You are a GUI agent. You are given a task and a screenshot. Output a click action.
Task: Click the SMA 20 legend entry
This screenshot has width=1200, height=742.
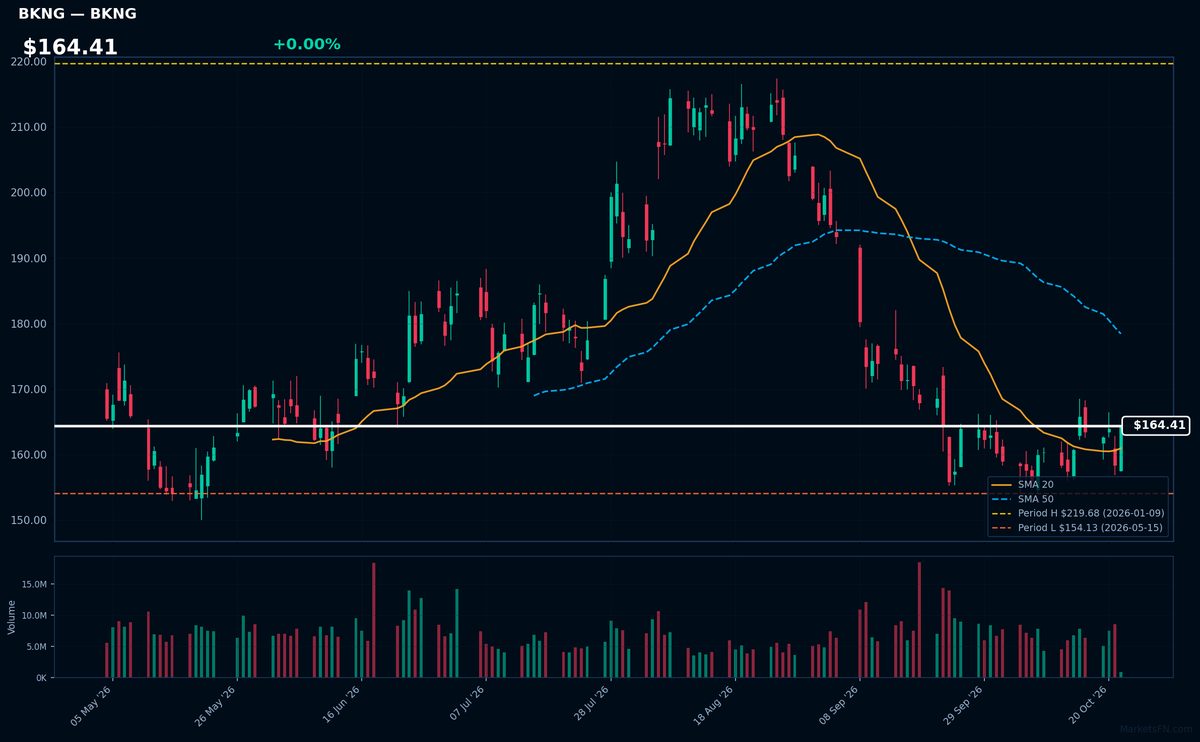click(x=1022, y=484)
